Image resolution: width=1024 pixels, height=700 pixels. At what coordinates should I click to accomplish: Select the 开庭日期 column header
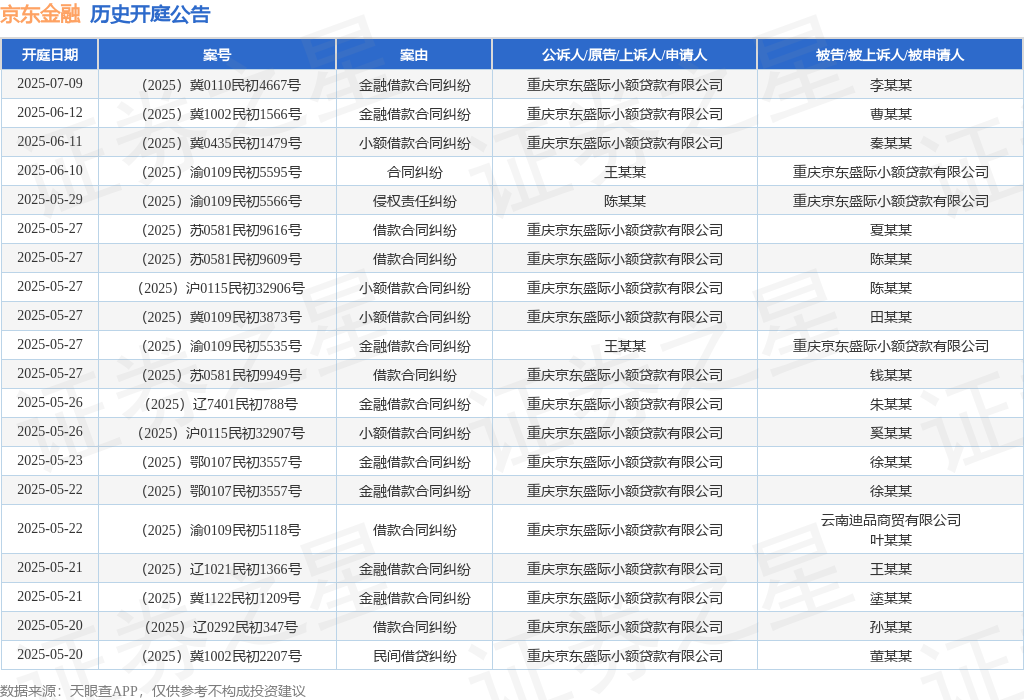[x=50, y=55]
